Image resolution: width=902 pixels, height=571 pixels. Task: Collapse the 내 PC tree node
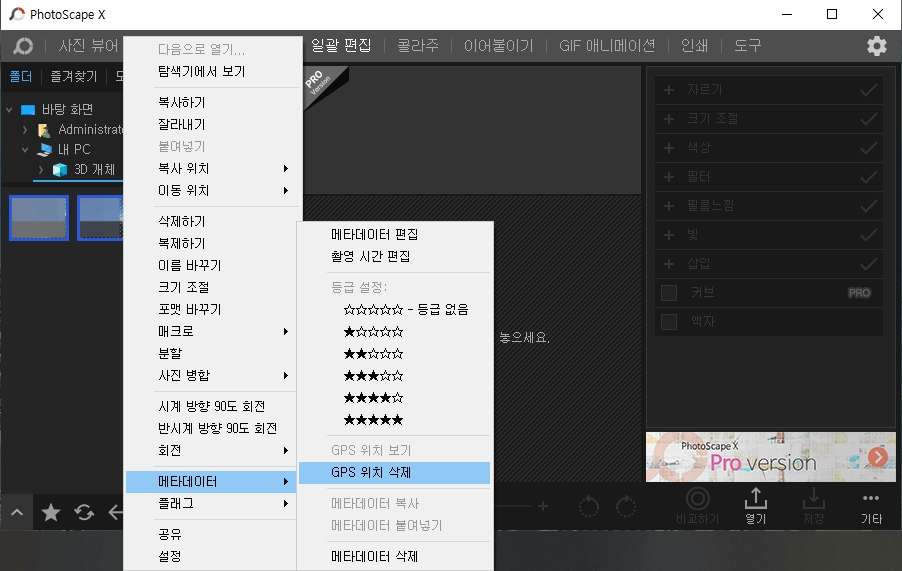pos(25,150)
